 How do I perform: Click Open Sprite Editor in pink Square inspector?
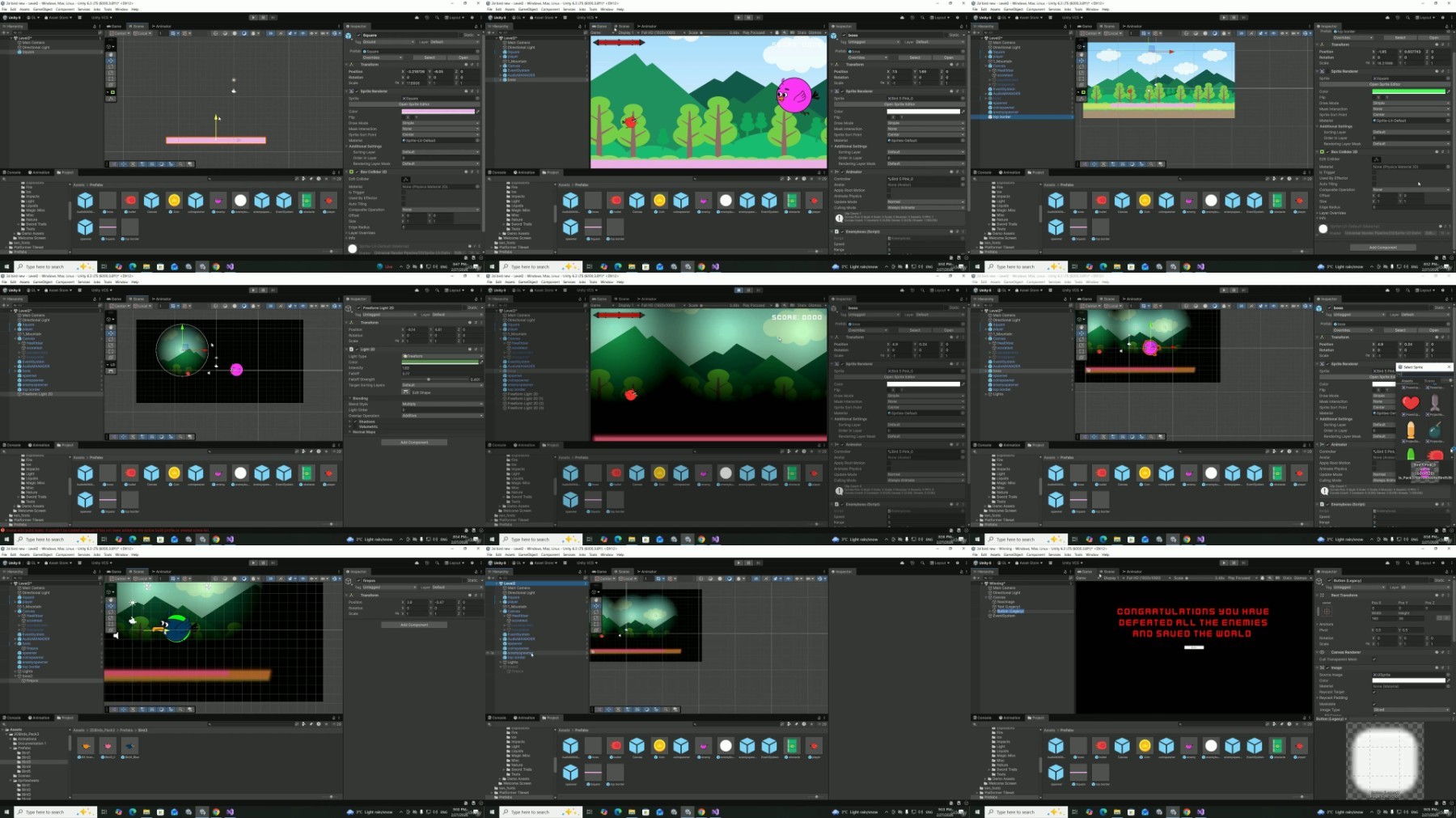coord(414,104)
